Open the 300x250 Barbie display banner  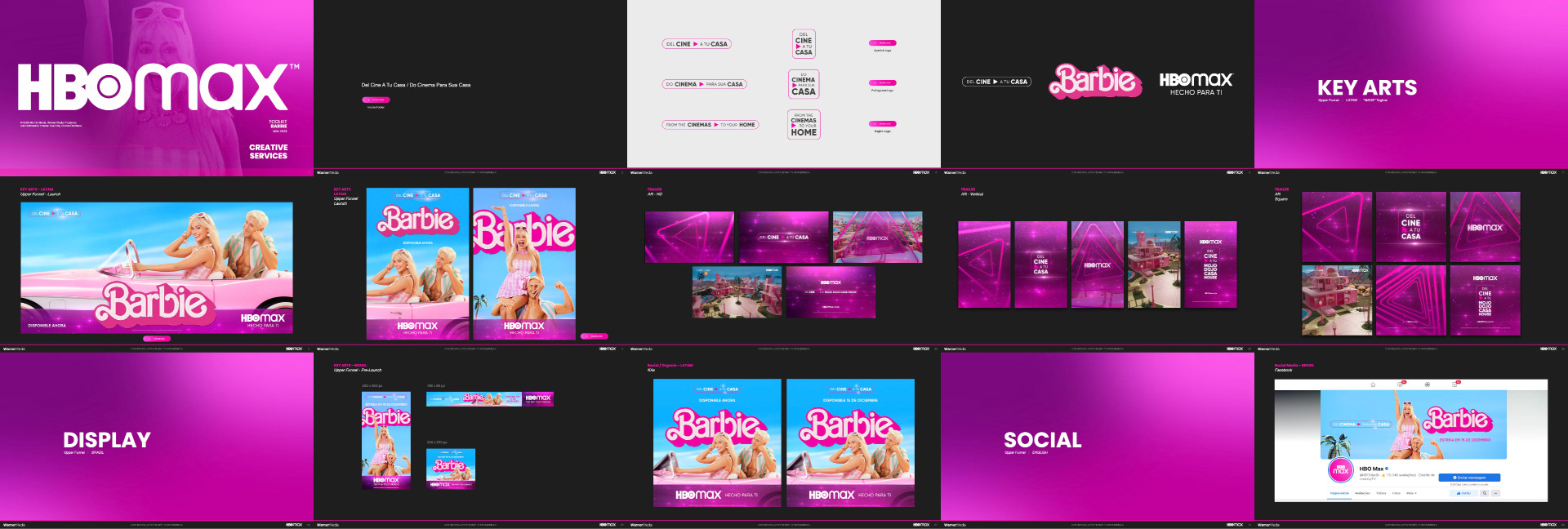click(451, 469)
